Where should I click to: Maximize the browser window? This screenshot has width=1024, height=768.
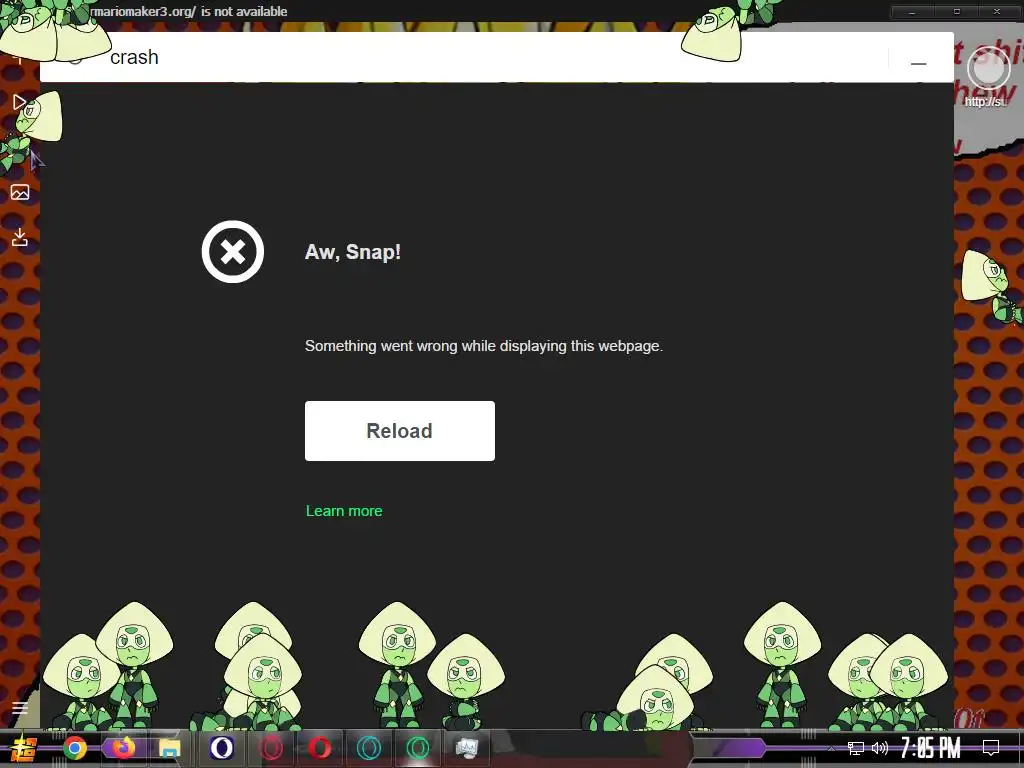click(957, 12)
